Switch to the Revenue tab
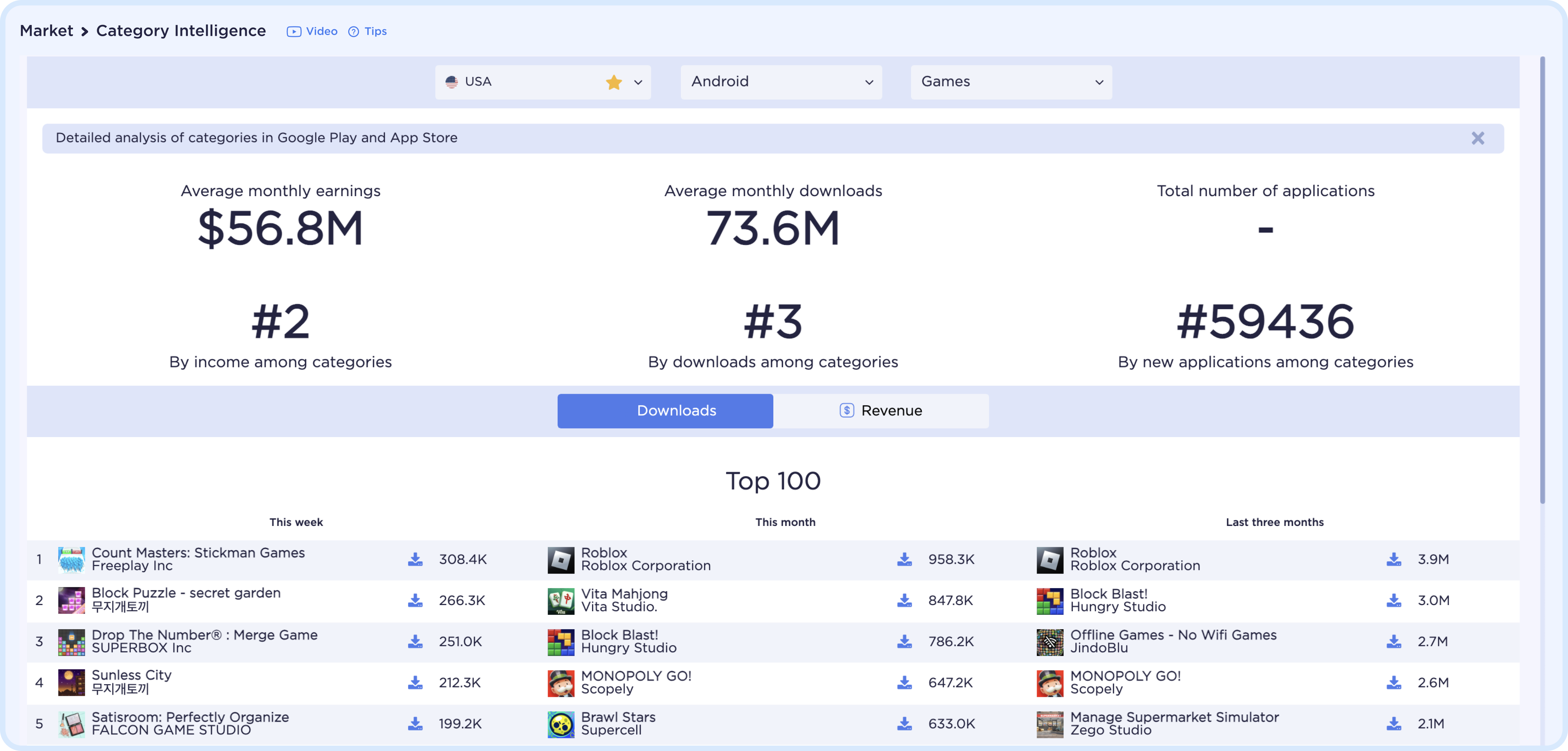Viewport: 1568px width, 751px height. [x=881, y=411]
